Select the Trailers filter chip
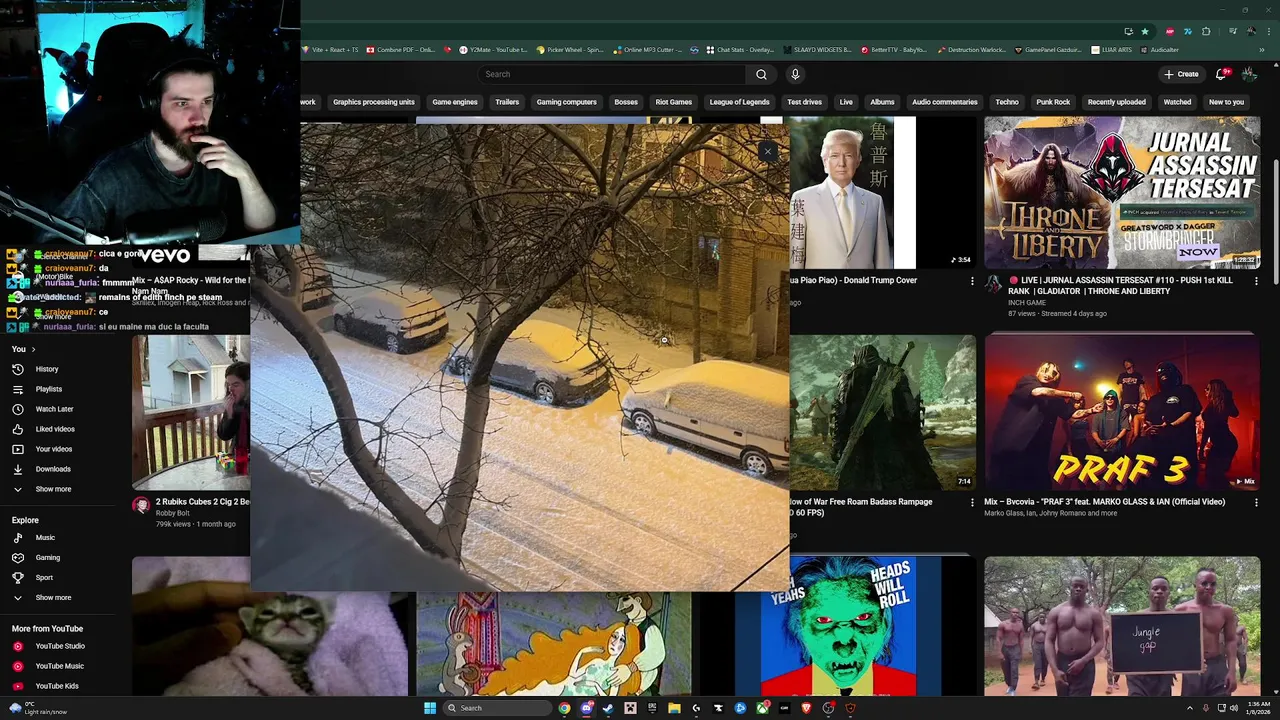Screen dimensions: 1280x720 (x=507, y=102)
